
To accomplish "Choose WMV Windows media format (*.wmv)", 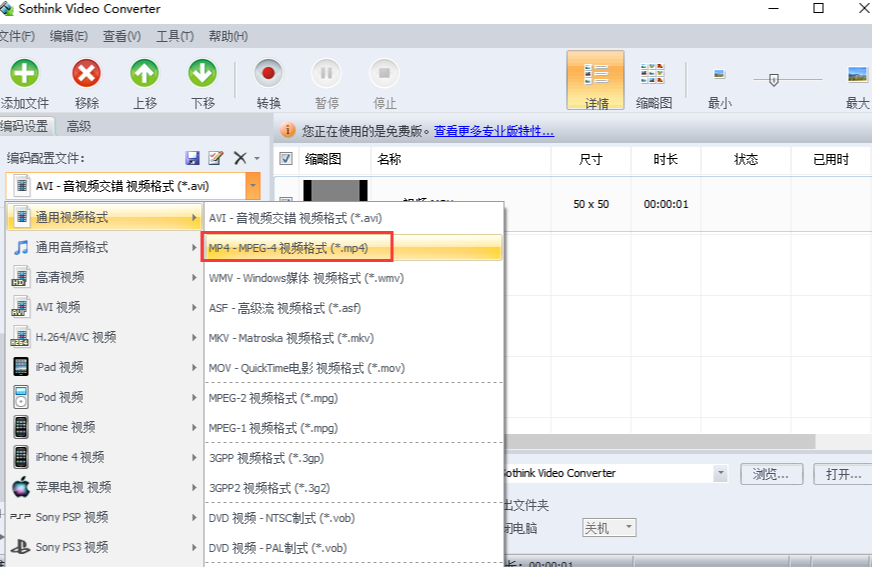I will 354,278.
